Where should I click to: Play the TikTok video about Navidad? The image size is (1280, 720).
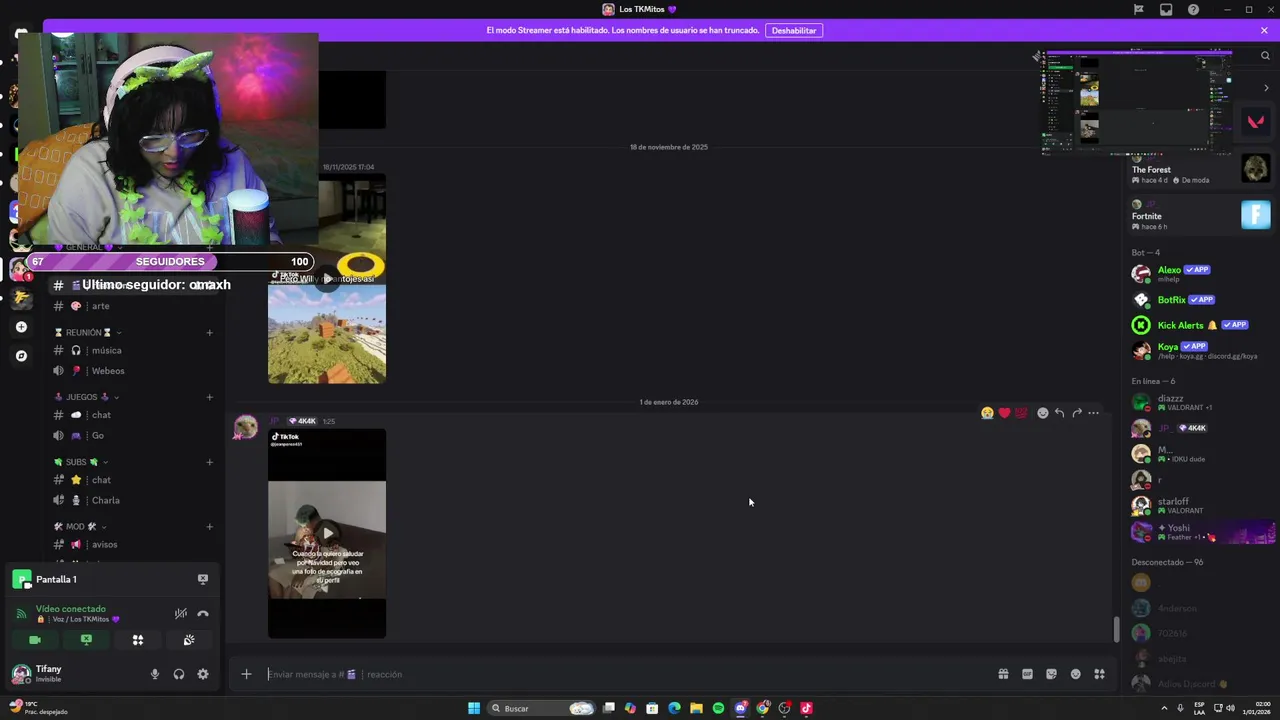pyautogui.click(x=327, y=533)
